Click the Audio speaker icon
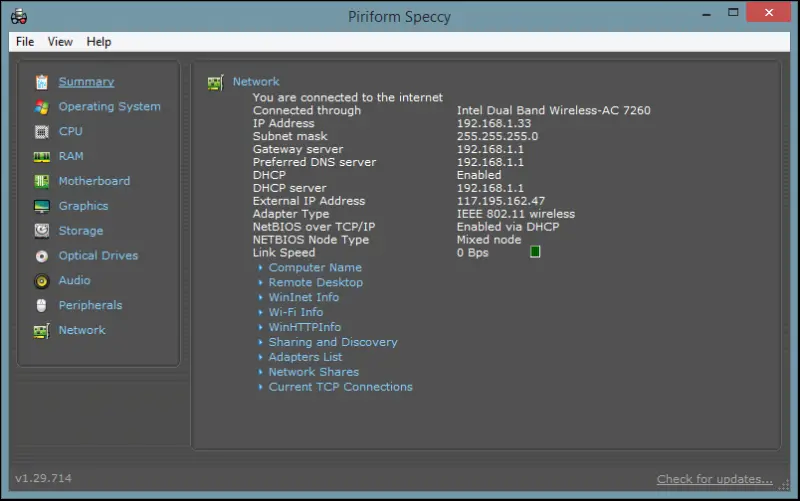 (42, 281)
